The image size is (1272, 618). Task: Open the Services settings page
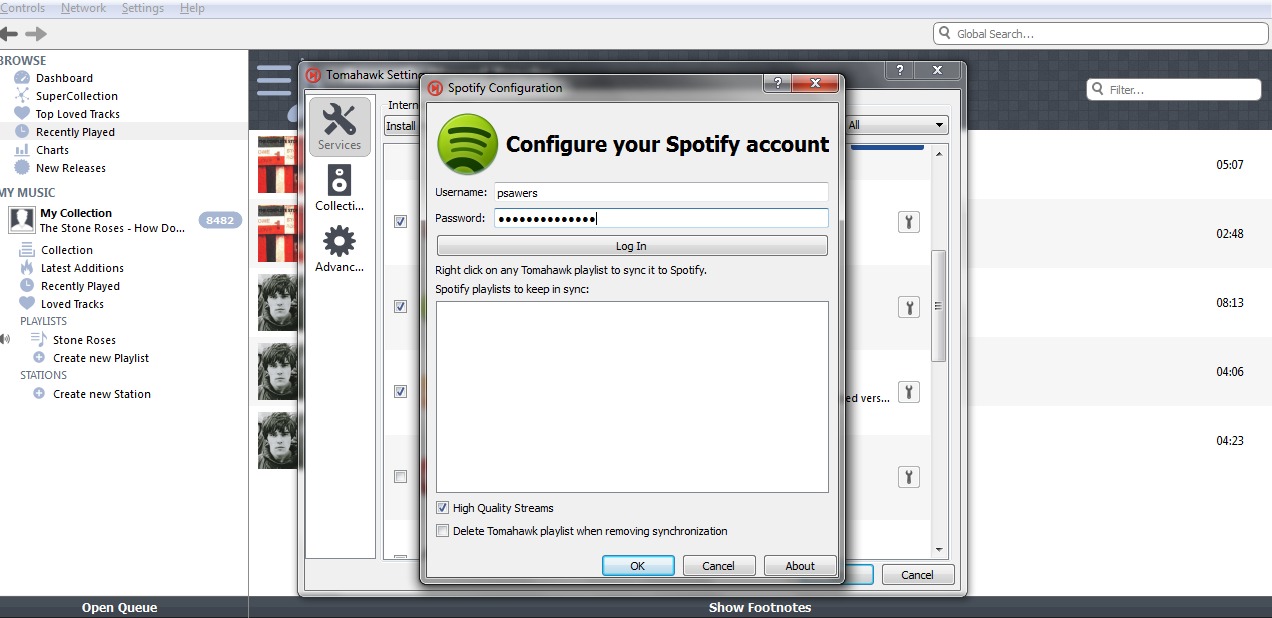(x=339, y=125)
